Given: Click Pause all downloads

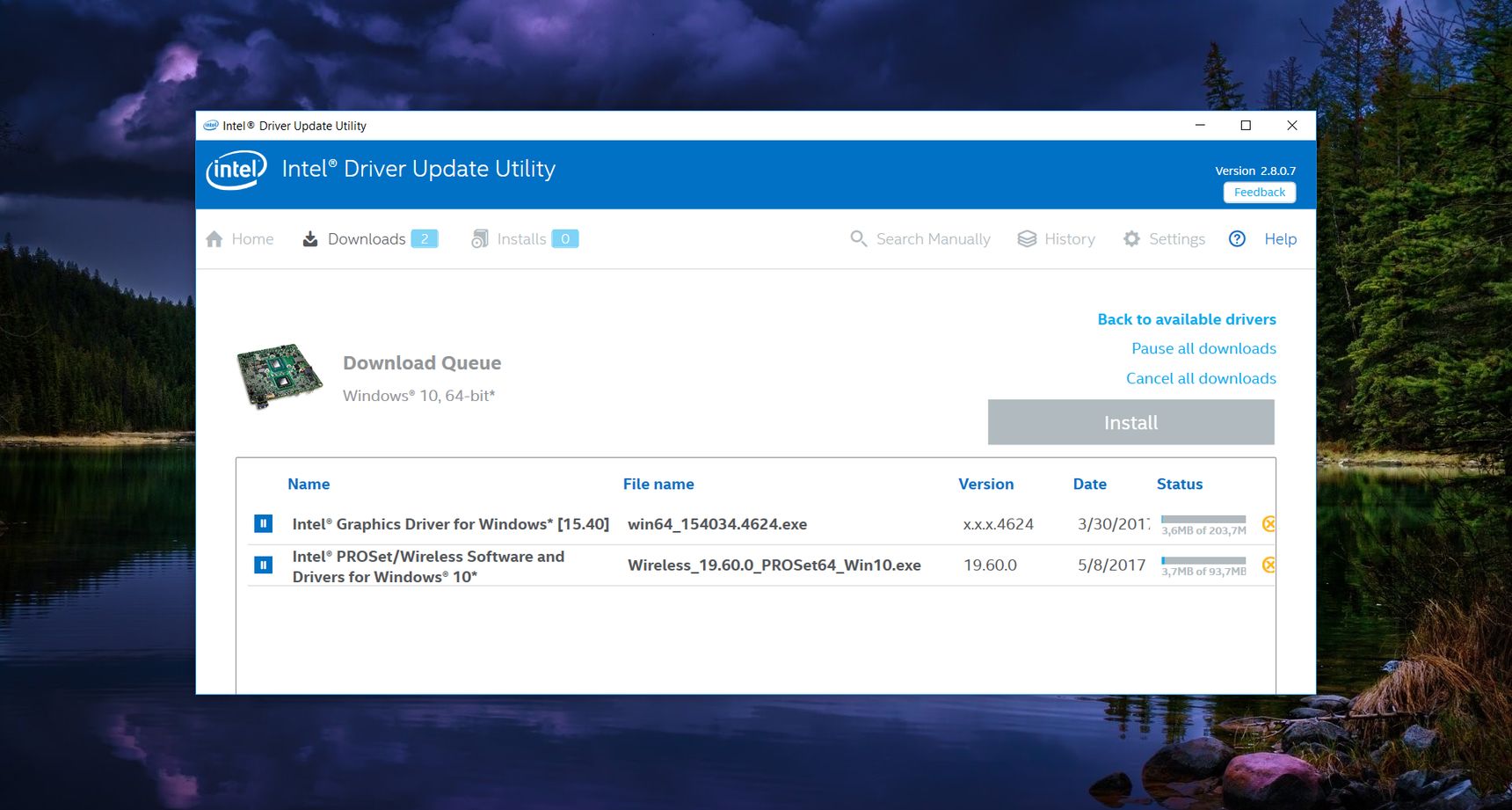Looking at the screenshot, I should coord(1203,348).
